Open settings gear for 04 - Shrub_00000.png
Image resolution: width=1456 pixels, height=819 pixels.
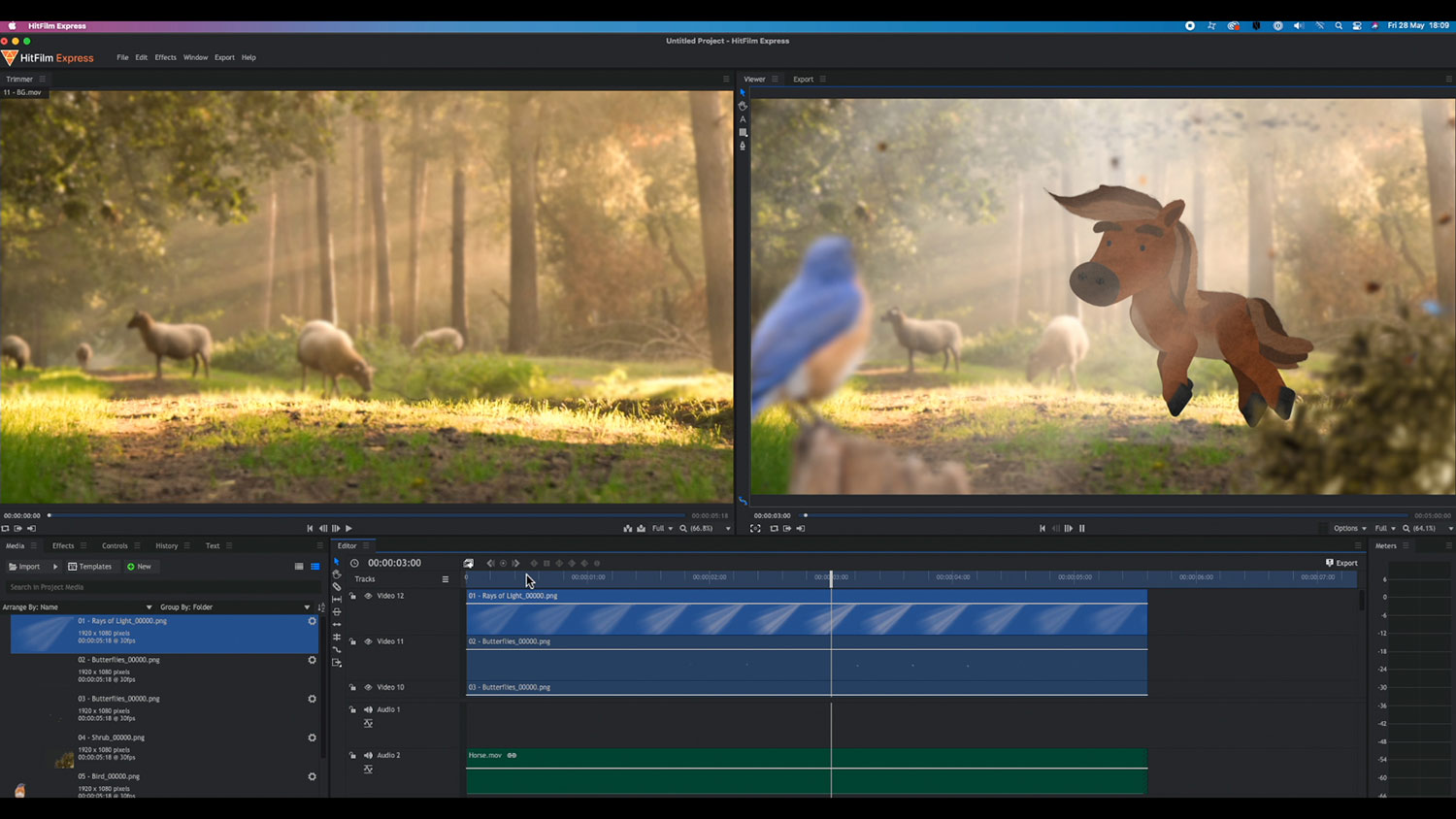tap(312, 737)
